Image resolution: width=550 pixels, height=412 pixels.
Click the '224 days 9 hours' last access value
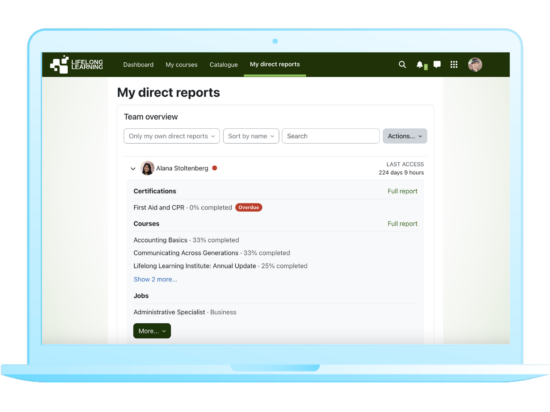pos(401,173)
